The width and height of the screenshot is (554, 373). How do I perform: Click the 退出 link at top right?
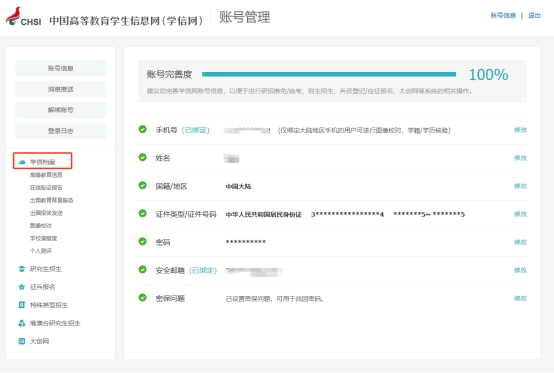coord(534,15)
